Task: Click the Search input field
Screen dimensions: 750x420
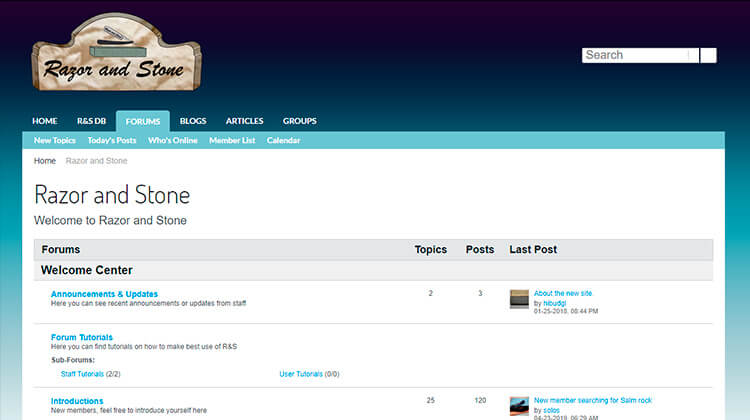Action: click(x=640, y=55)
